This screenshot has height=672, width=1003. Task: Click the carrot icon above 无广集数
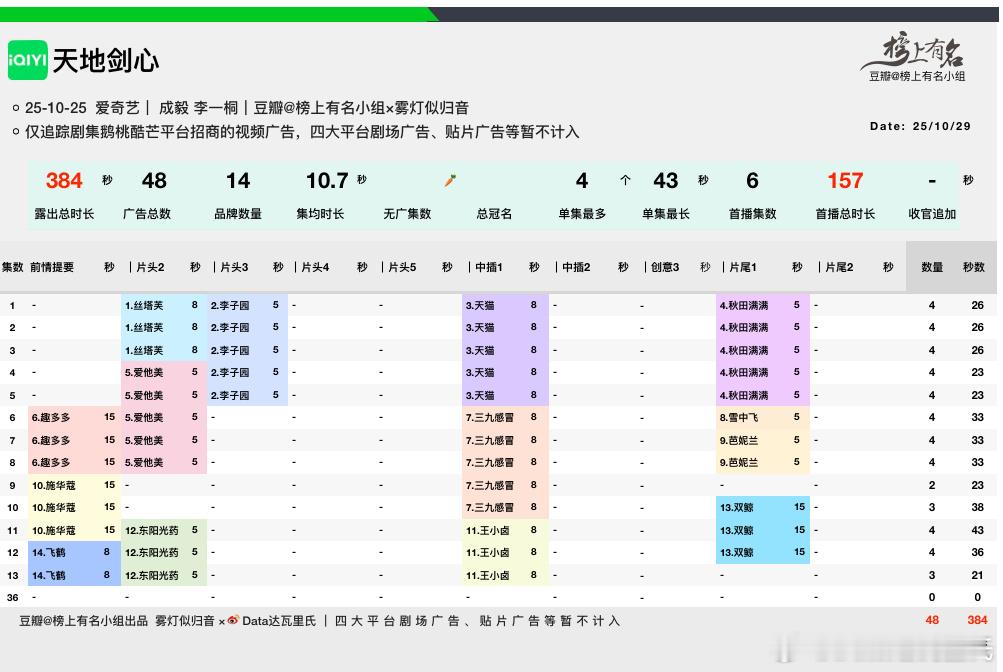(450, 181)
